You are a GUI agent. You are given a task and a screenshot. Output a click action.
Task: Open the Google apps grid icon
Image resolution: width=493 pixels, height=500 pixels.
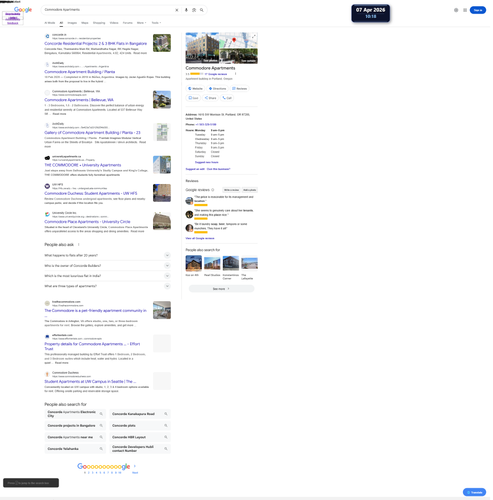[465, 10]
